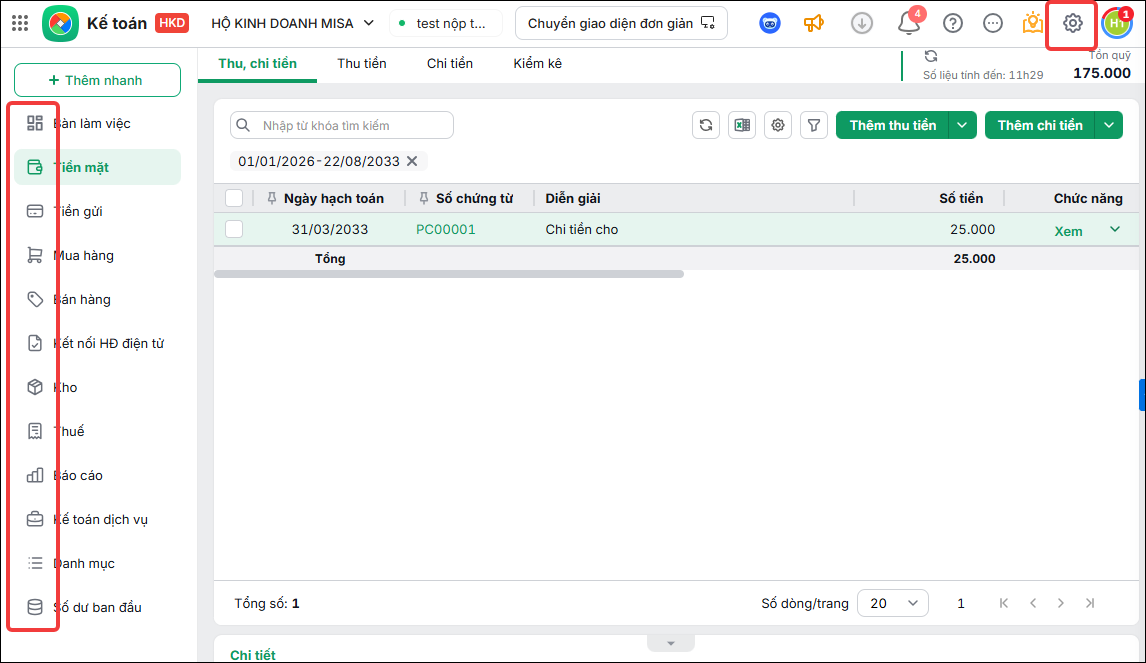Click the Thêm nhanh button
This screenshot has height=663, width=1146.
97,80
